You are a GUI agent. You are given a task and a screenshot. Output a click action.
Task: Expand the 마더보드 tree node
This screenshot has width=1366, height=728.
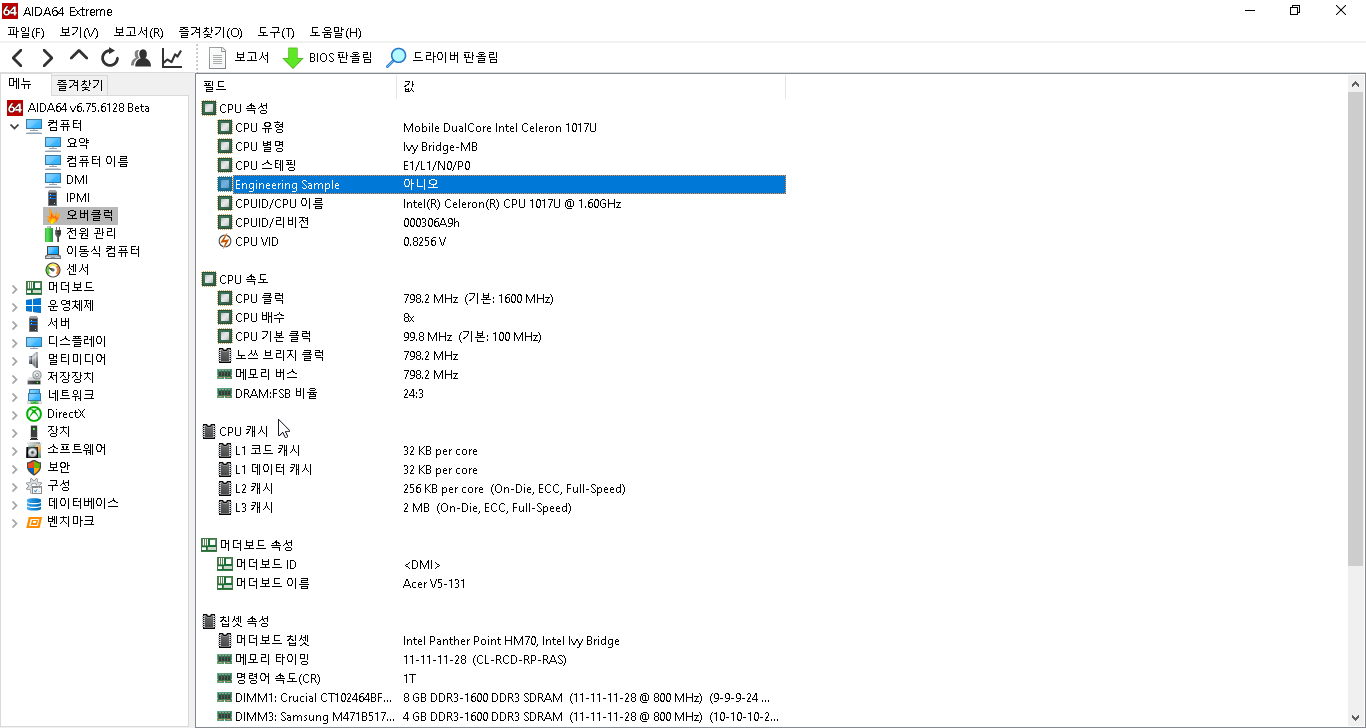click(14, 288)
